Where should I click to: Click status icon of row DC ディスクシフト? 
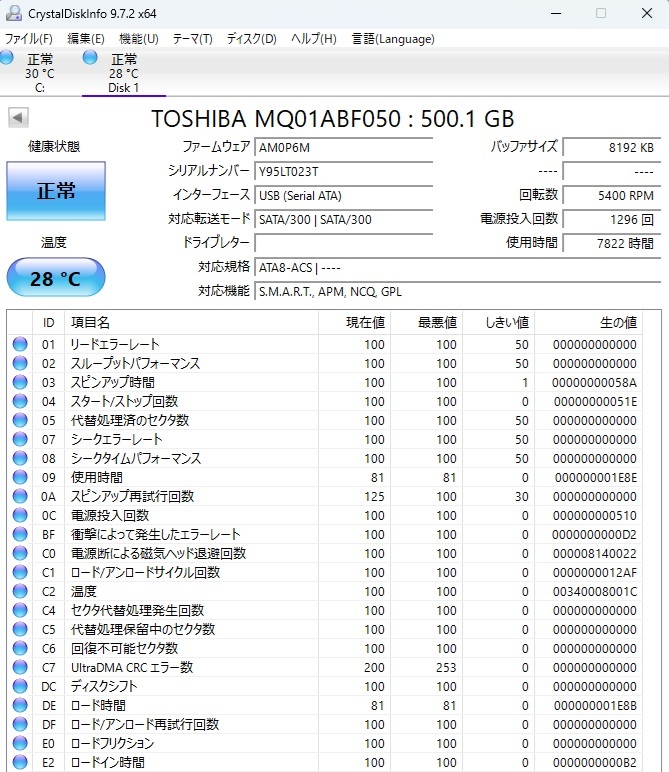click(x=20, y=686)
